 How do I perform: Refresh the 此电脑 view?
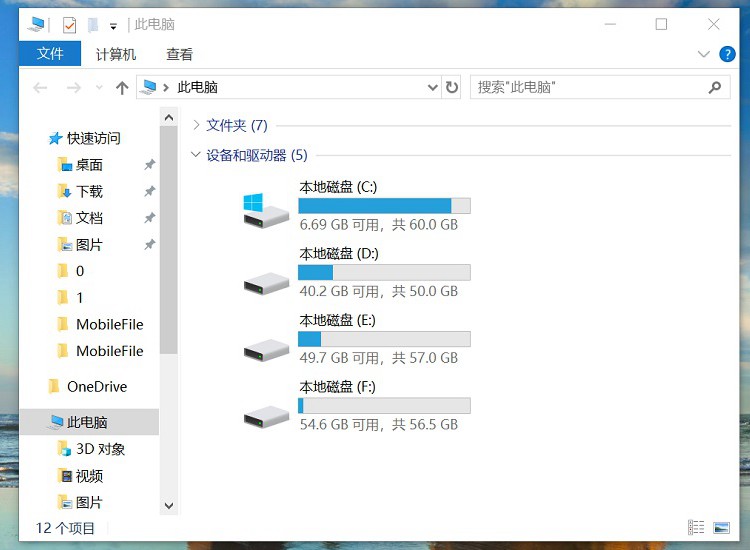tap(452, 87)
